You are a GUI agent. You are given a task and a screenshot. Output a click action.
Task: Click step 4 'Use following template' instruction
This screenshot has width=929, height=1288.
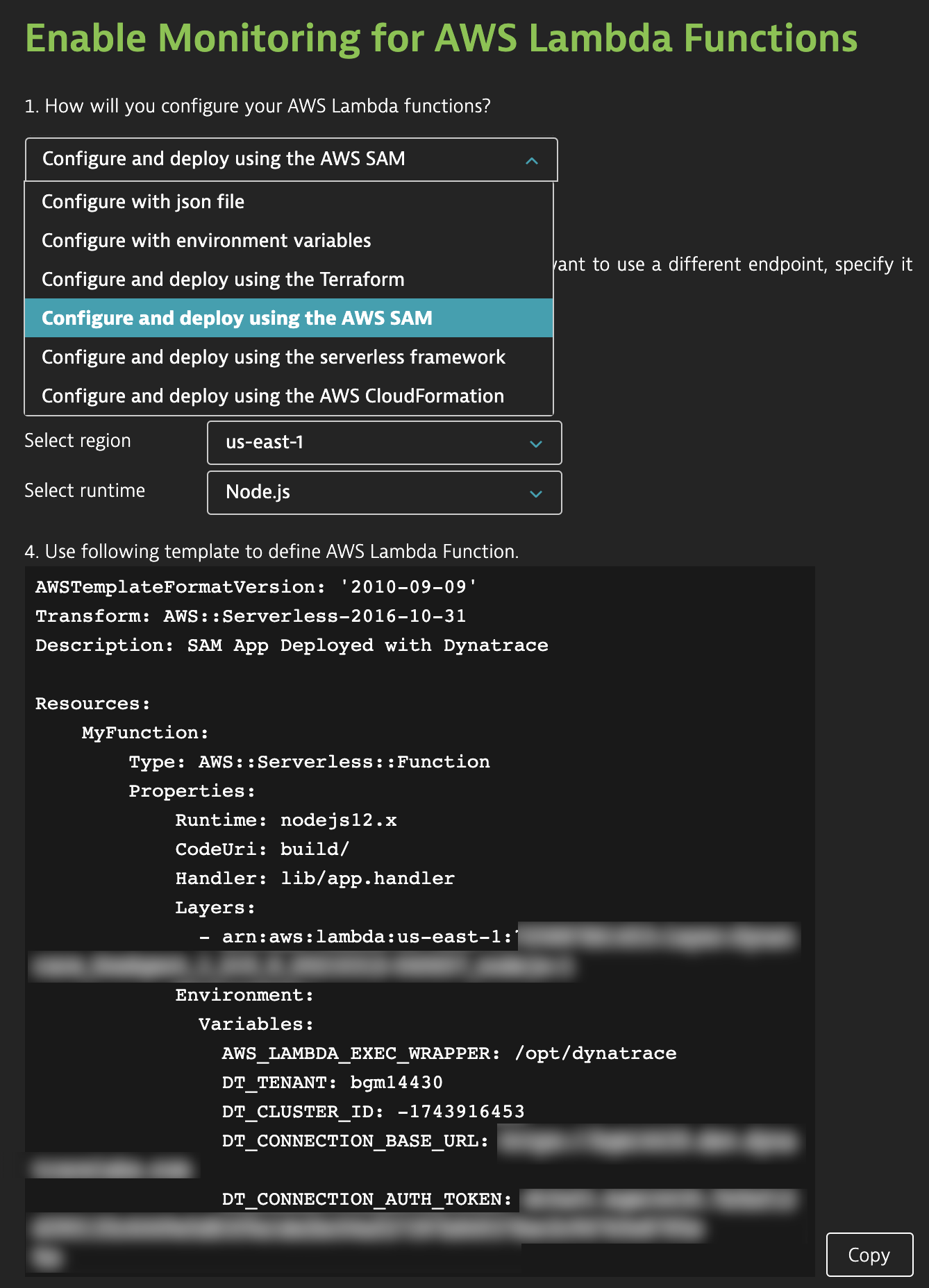[x=271, y=552]
